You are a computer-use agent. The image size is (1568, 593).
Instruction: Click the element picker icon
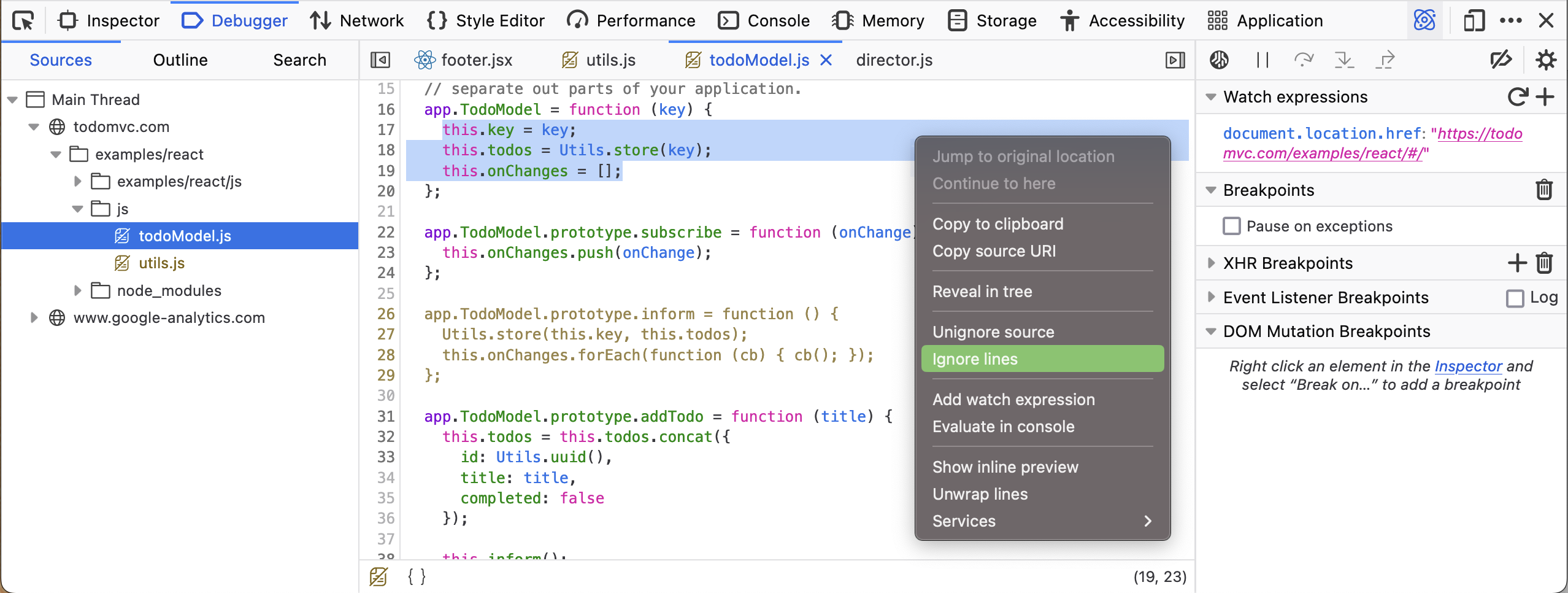tap(23, 21)
